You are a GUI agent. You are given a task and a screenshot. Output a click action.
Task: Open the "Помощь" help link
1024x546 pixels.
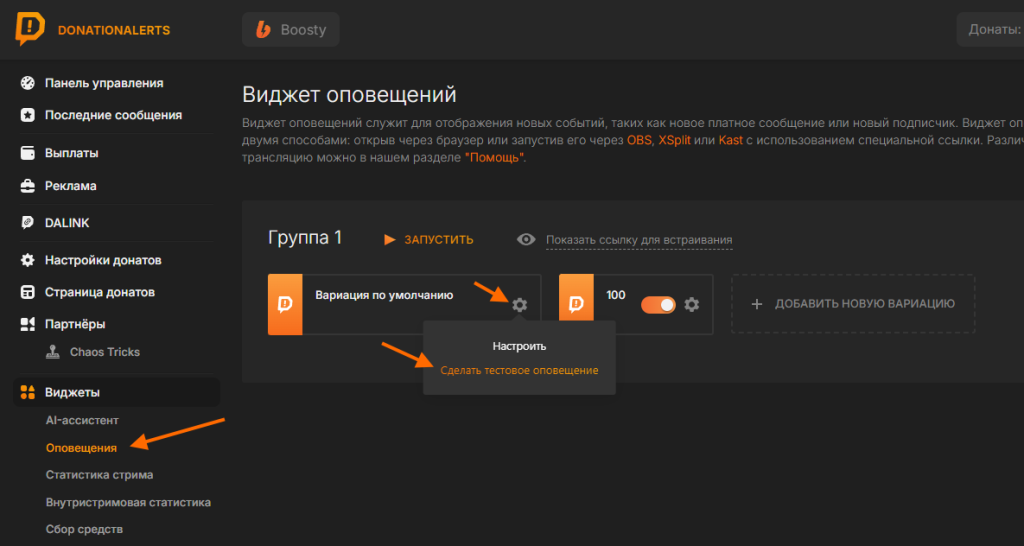coord(494,158)
